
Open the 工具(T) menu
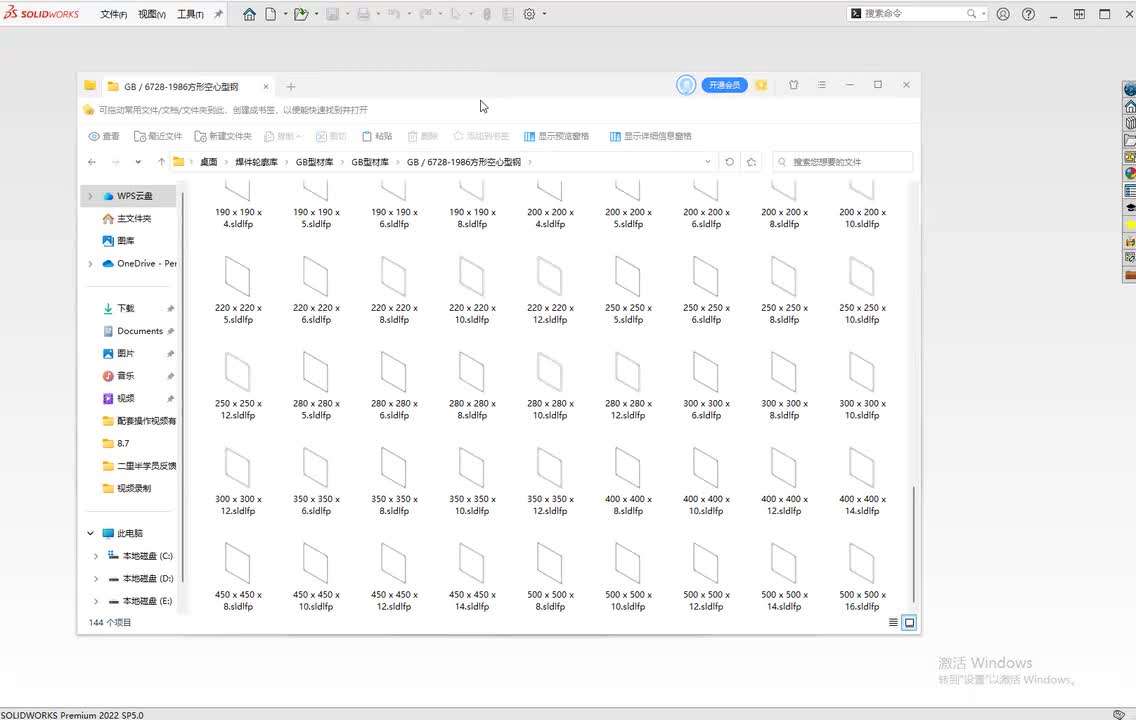(x=190, y=14)
